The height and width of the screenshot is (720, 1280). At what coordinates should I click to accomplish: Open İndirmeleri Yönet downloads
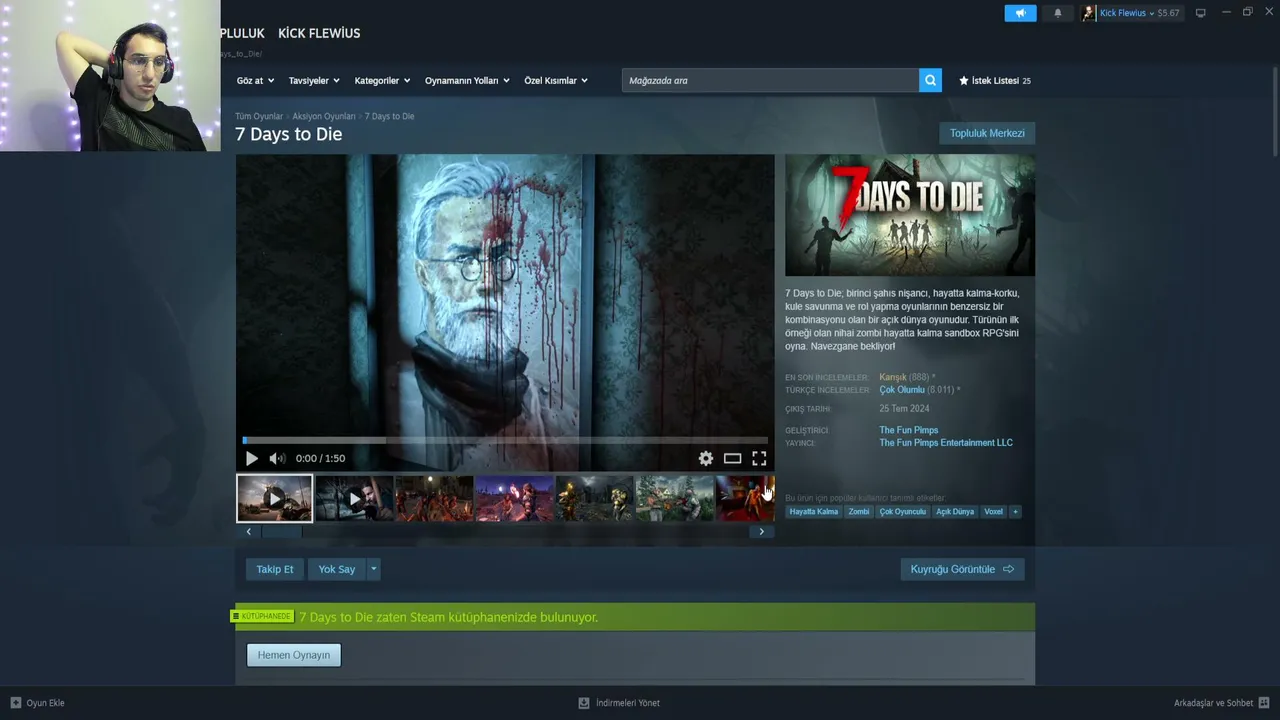pyautogui.click(x=619, y=703)
